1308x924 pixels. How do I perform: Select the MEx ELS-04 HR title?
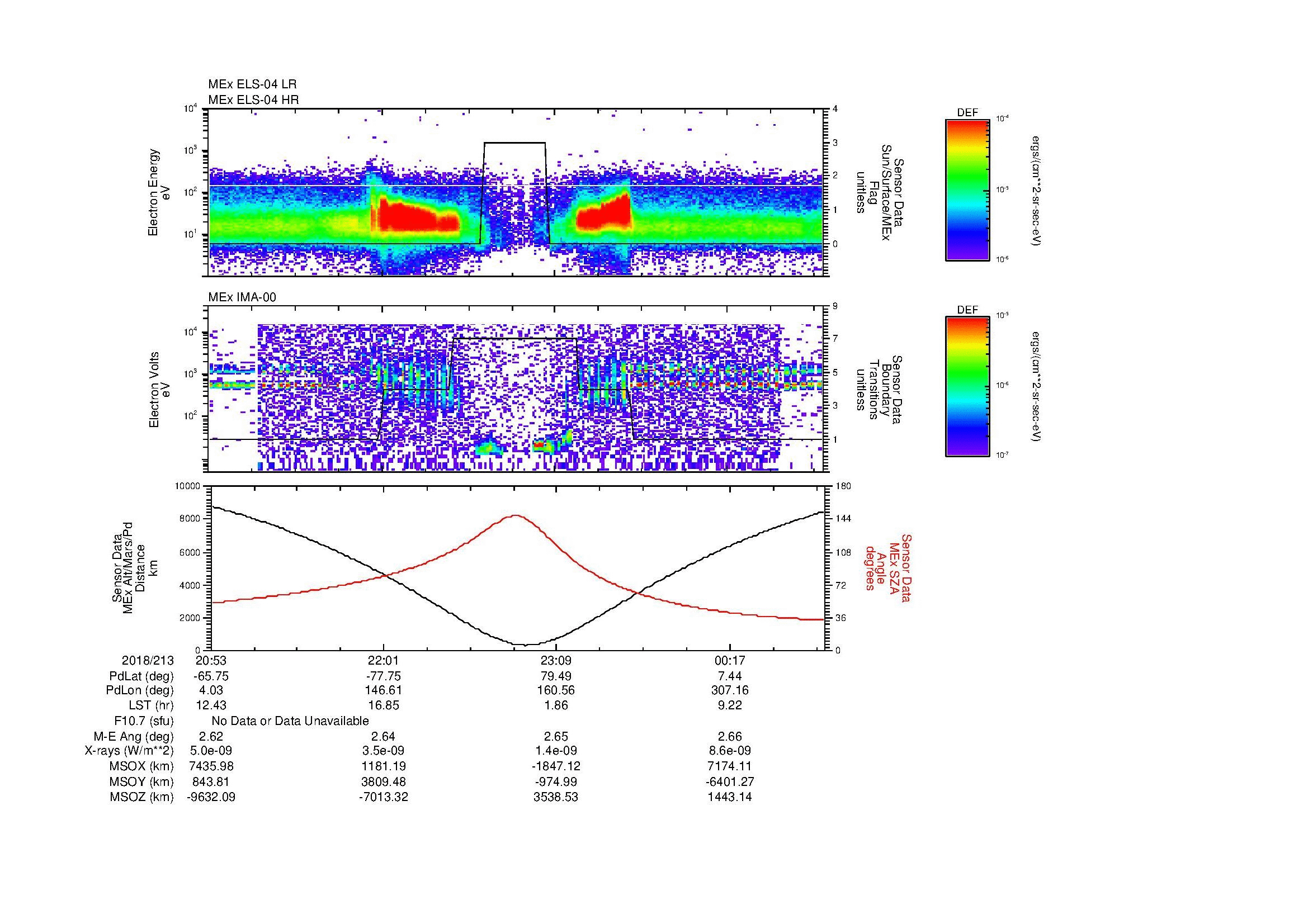pos(253,99)
